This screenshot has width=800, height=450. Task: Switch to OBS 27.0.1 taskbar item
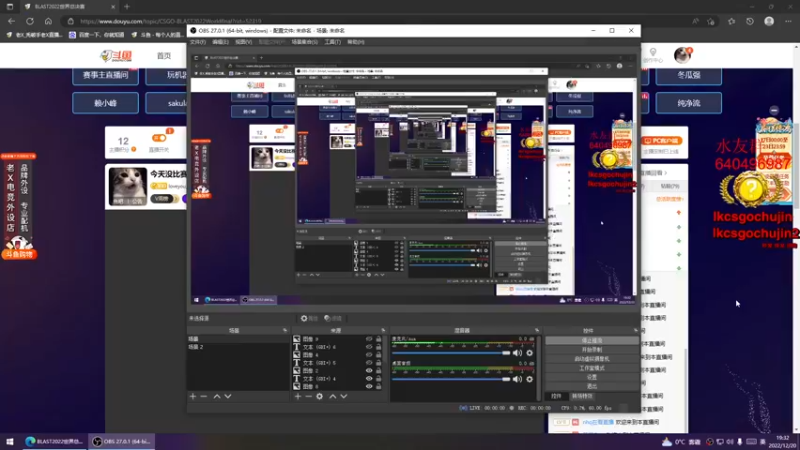(x=122, y=441)
